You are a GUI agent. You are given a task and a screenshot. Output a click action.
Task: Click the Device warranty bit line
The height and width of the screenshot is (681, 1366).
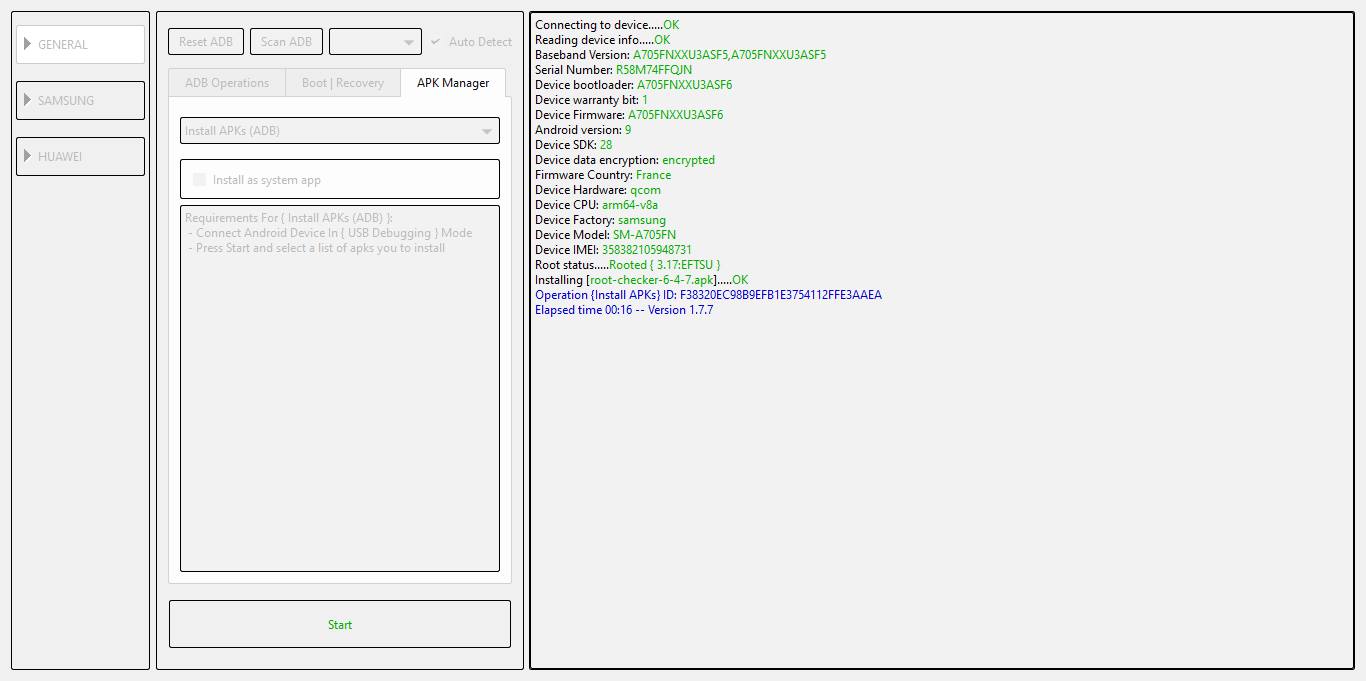point(591,100)
